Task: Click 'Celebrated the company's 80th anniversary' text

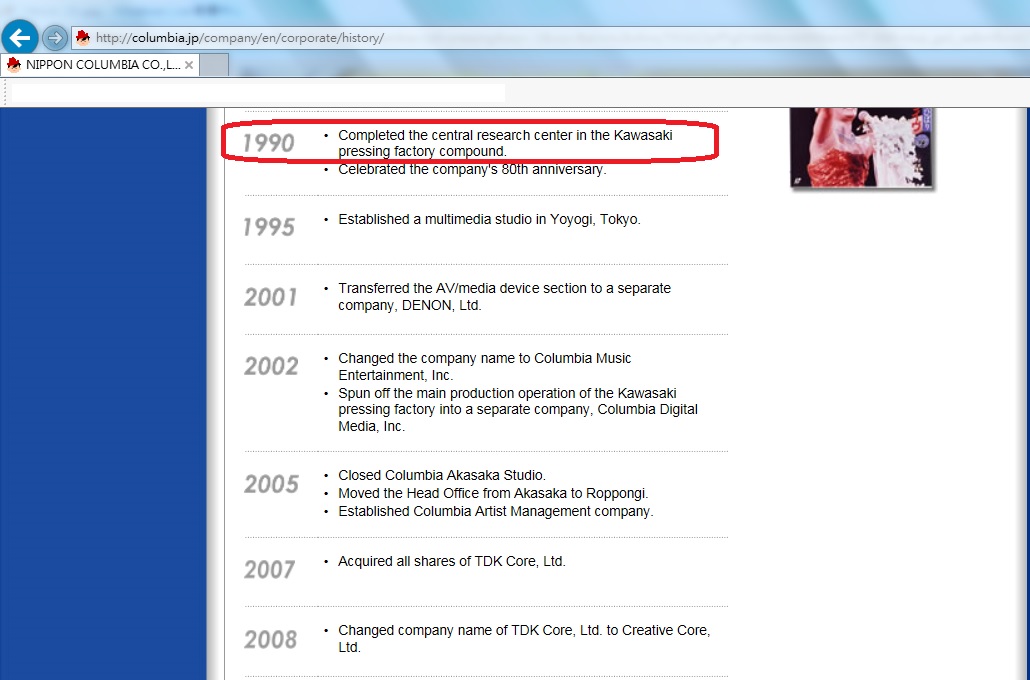Action: 472,170
